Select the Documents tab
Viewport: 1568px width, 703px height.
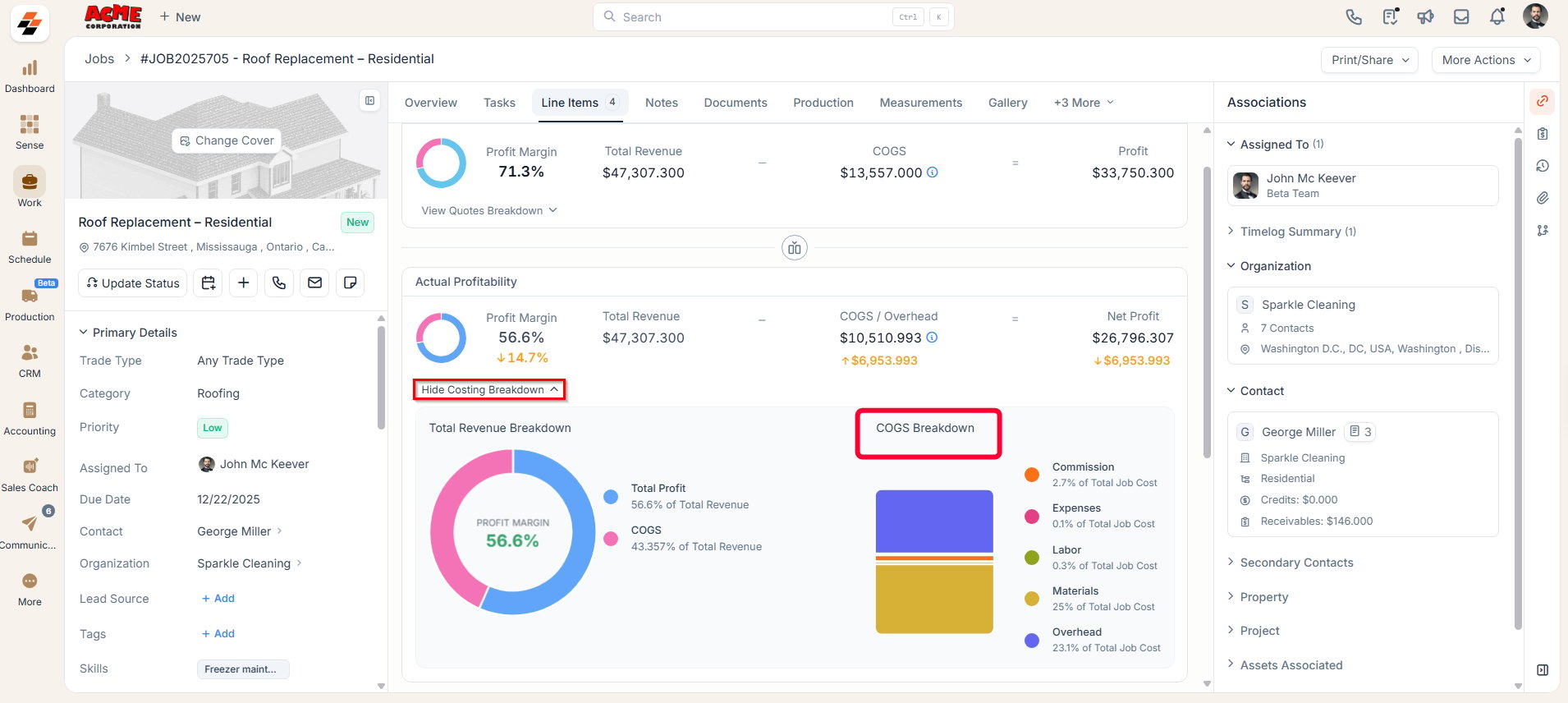point(736,103)
